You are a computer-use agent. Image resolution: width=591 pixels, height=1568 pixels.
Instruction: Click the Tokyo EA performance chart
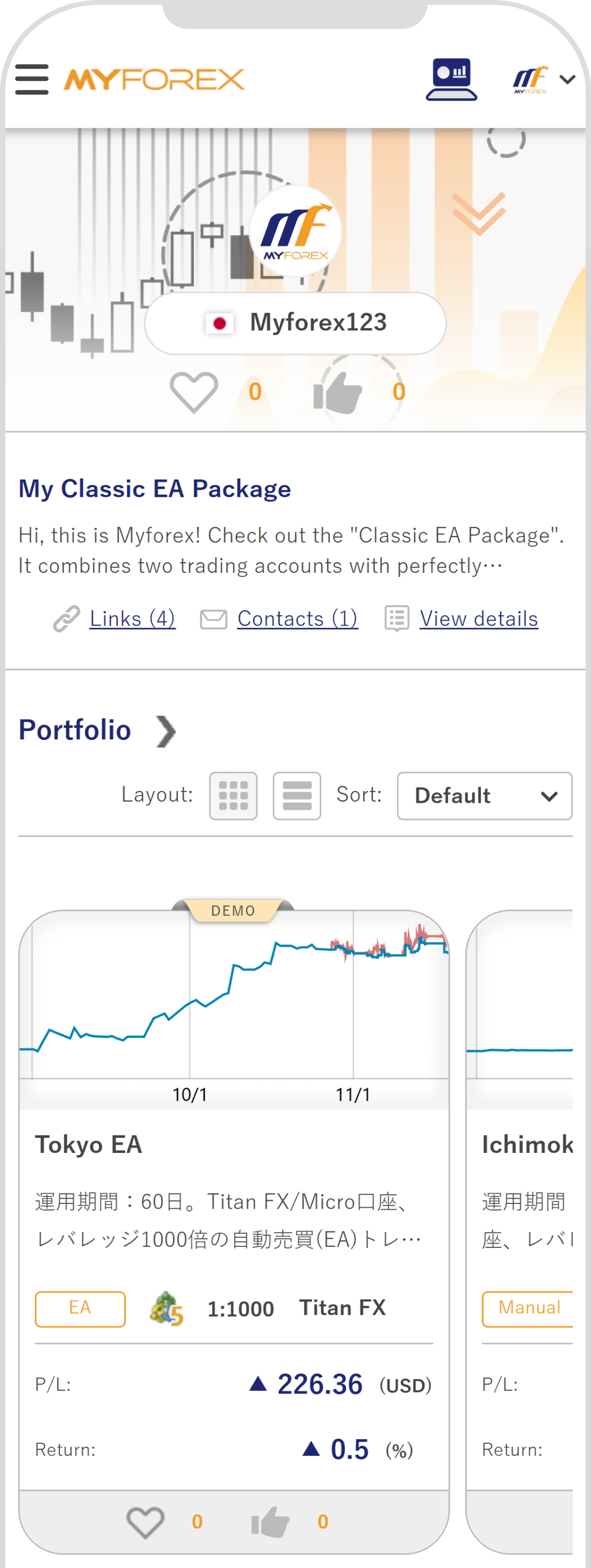(x=234, y=1004)
